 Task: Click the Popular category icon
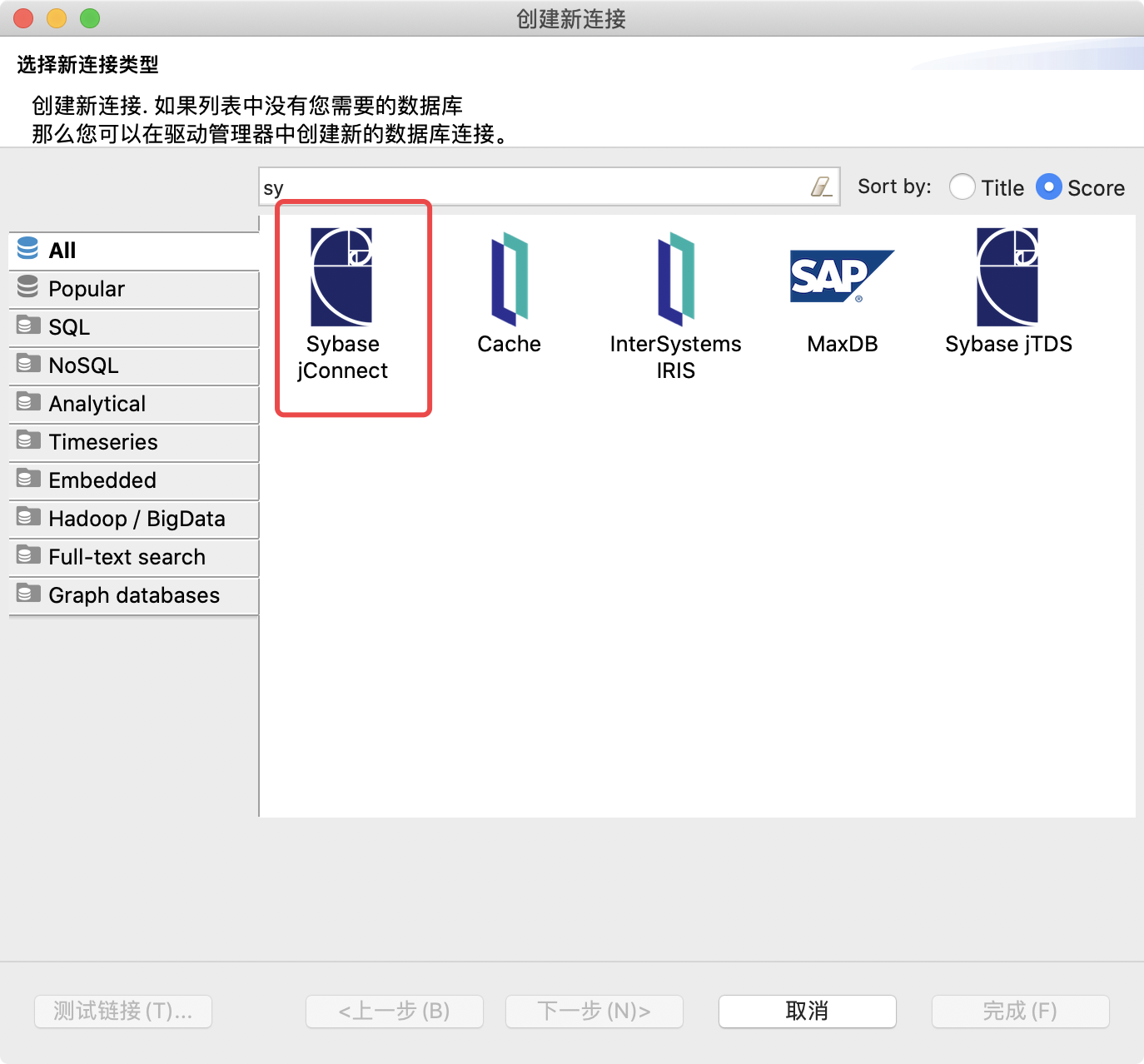click(x=27, y=287)
